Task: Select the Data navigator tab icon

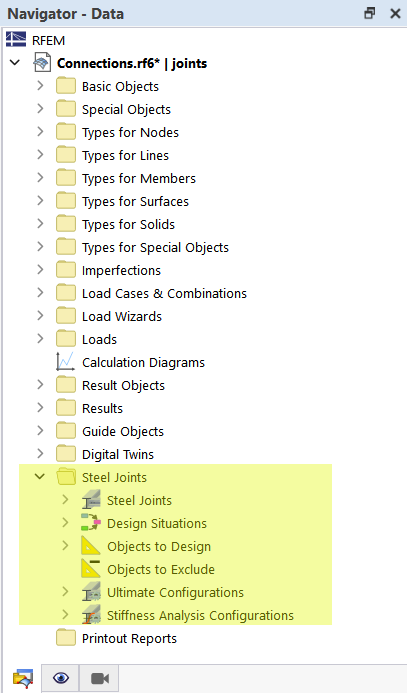Action: click(x=22, y=678)
